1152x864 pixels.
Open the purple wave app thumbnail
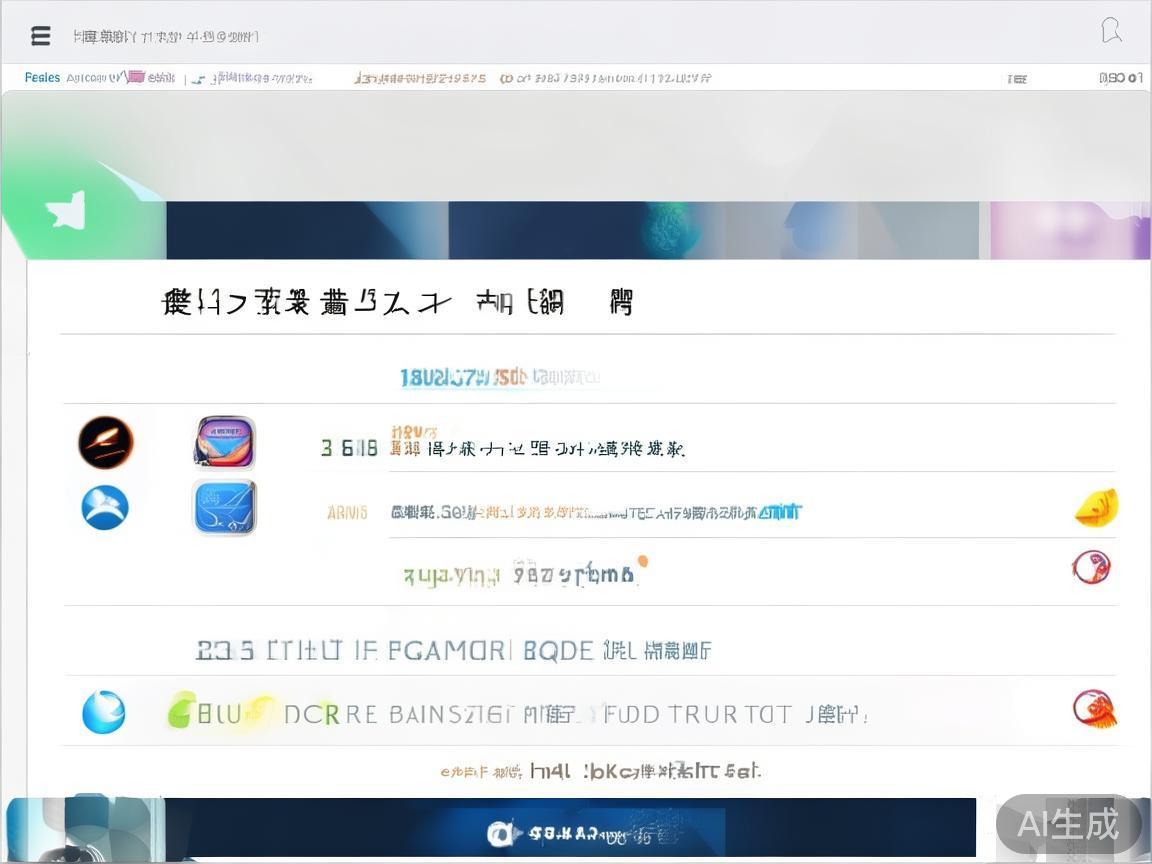coord(224,443)
